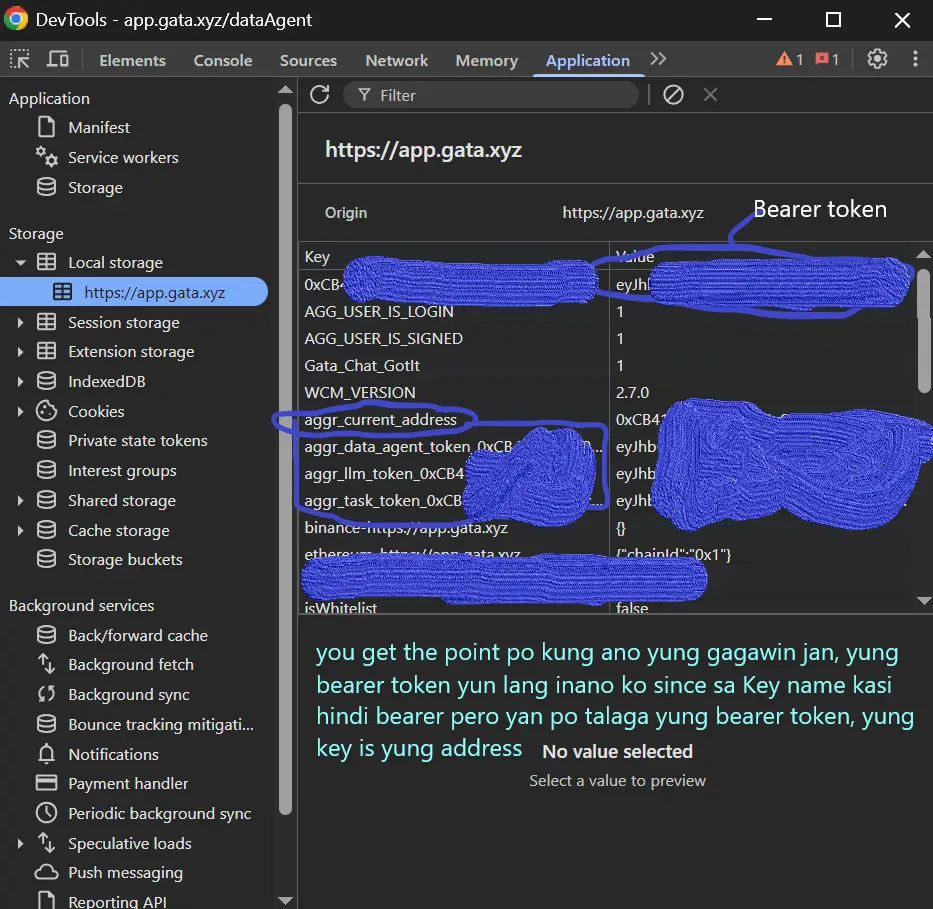Viewport: 933px width, 909px height.
Task: Delete selected entry with the X icon
Action: coord(710,95)
